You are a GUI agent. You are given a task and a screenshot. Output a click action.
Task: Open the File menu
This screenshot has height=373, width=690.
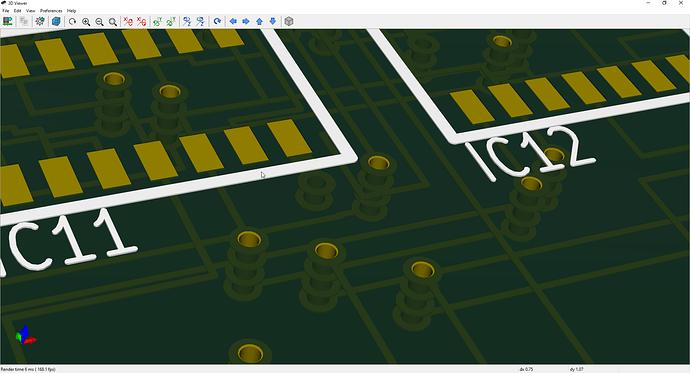pyautogui.click(x=6, y=11)
